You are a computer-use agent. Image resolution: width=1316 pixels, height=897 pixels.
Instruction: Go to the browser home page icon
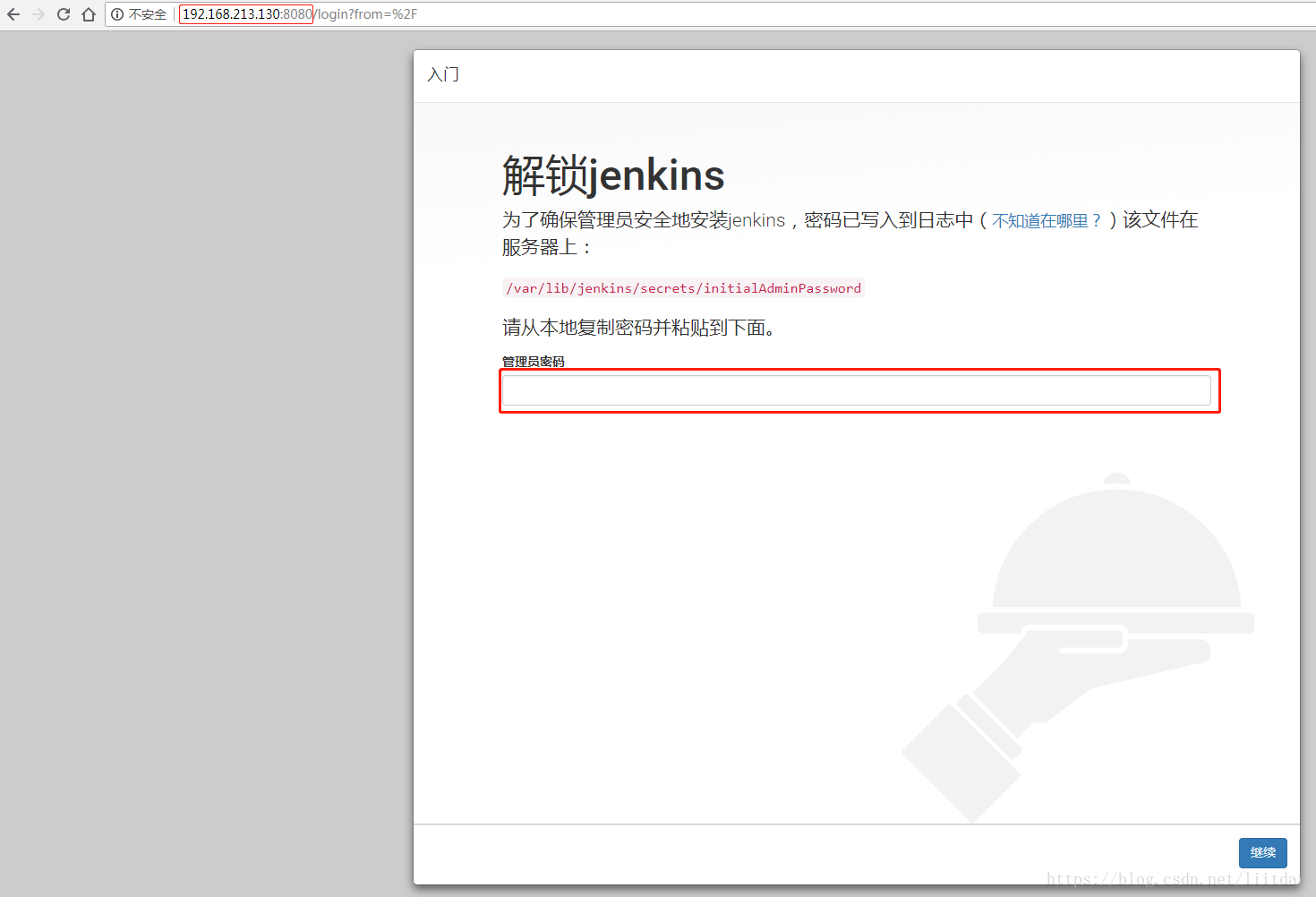click(89, 14)
